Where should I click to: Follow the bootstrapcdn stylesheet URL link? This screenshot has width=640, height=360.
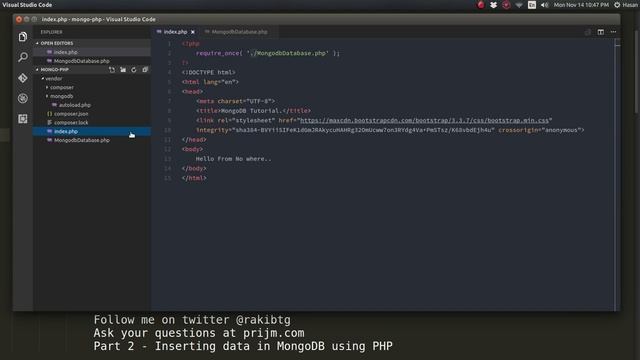pos(424,120)
